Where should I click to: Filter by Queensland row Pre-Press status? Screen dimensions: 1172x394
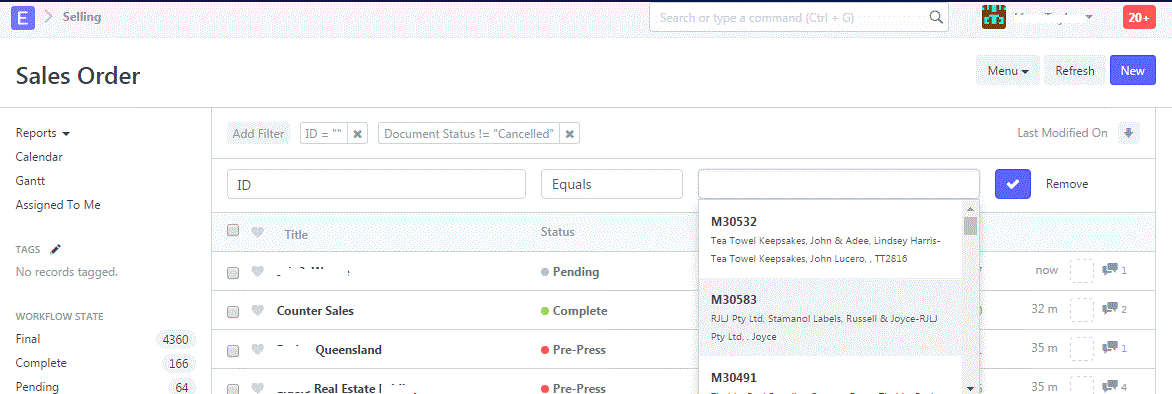573,350
